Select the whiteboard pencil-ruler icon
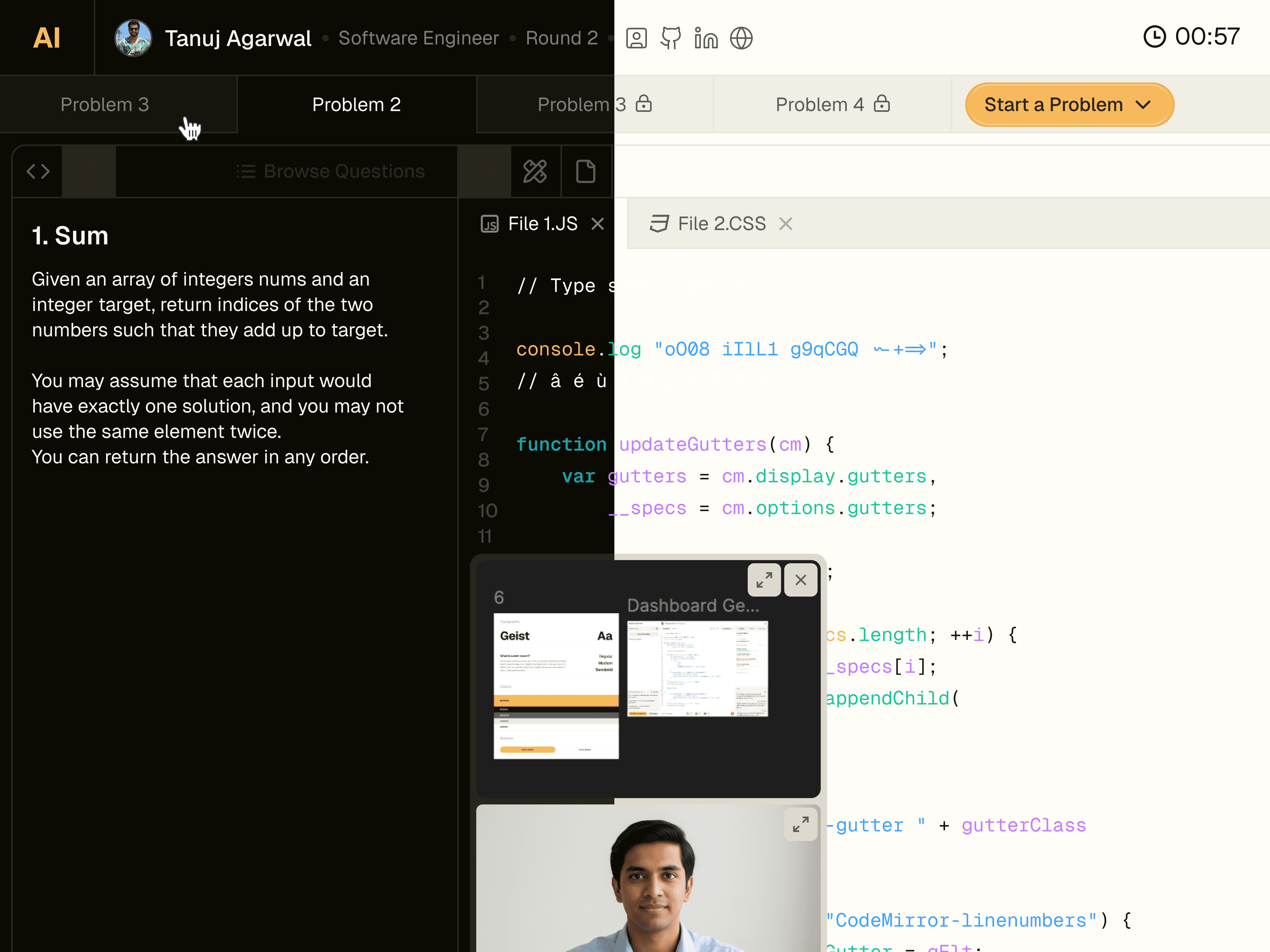Image resolution: width=1270 pixels, height=952 pixels. pyautogui.click(x=534, y=171)
